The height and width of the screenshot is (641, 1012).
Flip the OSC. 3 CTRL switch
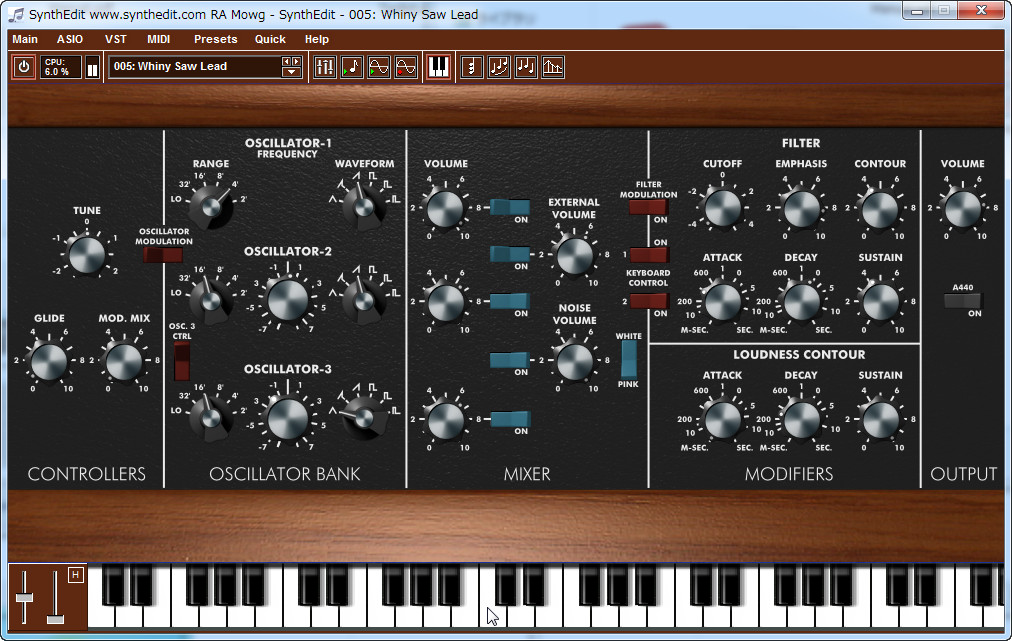[182, 361]
